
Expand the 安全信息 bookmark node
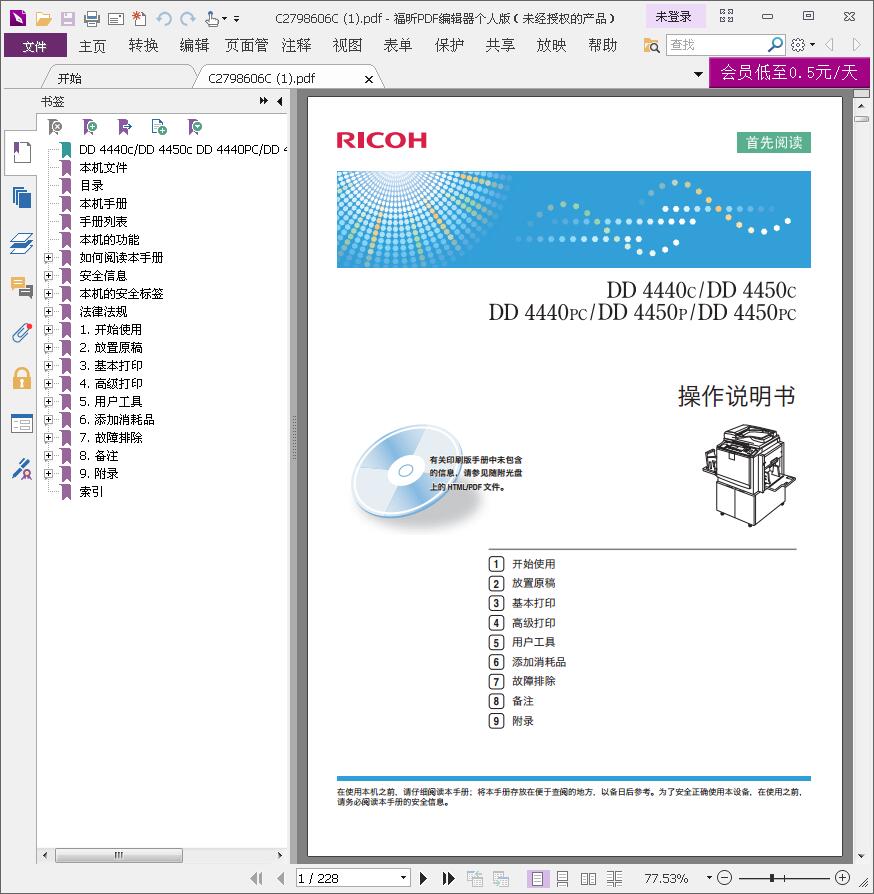48,275
